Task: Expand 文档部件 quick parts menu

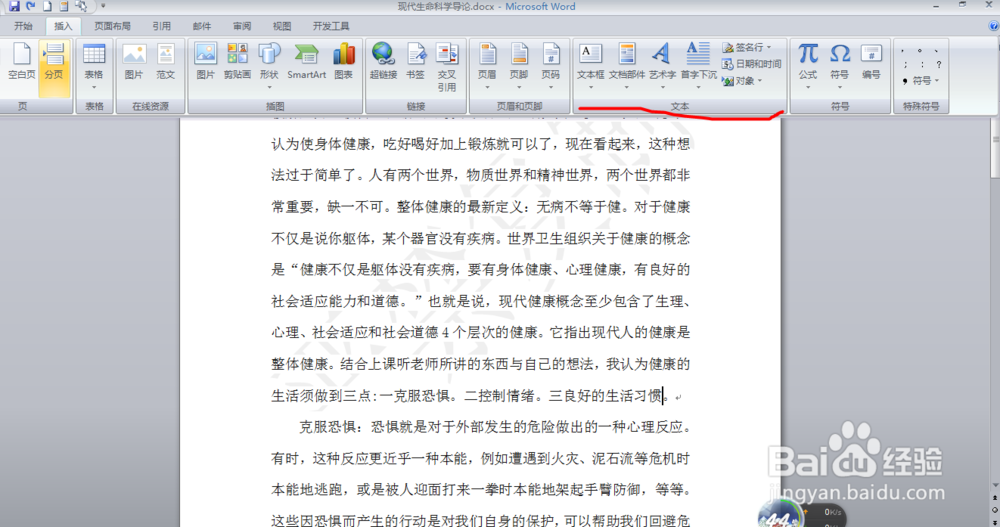Action: coord(627,66)
